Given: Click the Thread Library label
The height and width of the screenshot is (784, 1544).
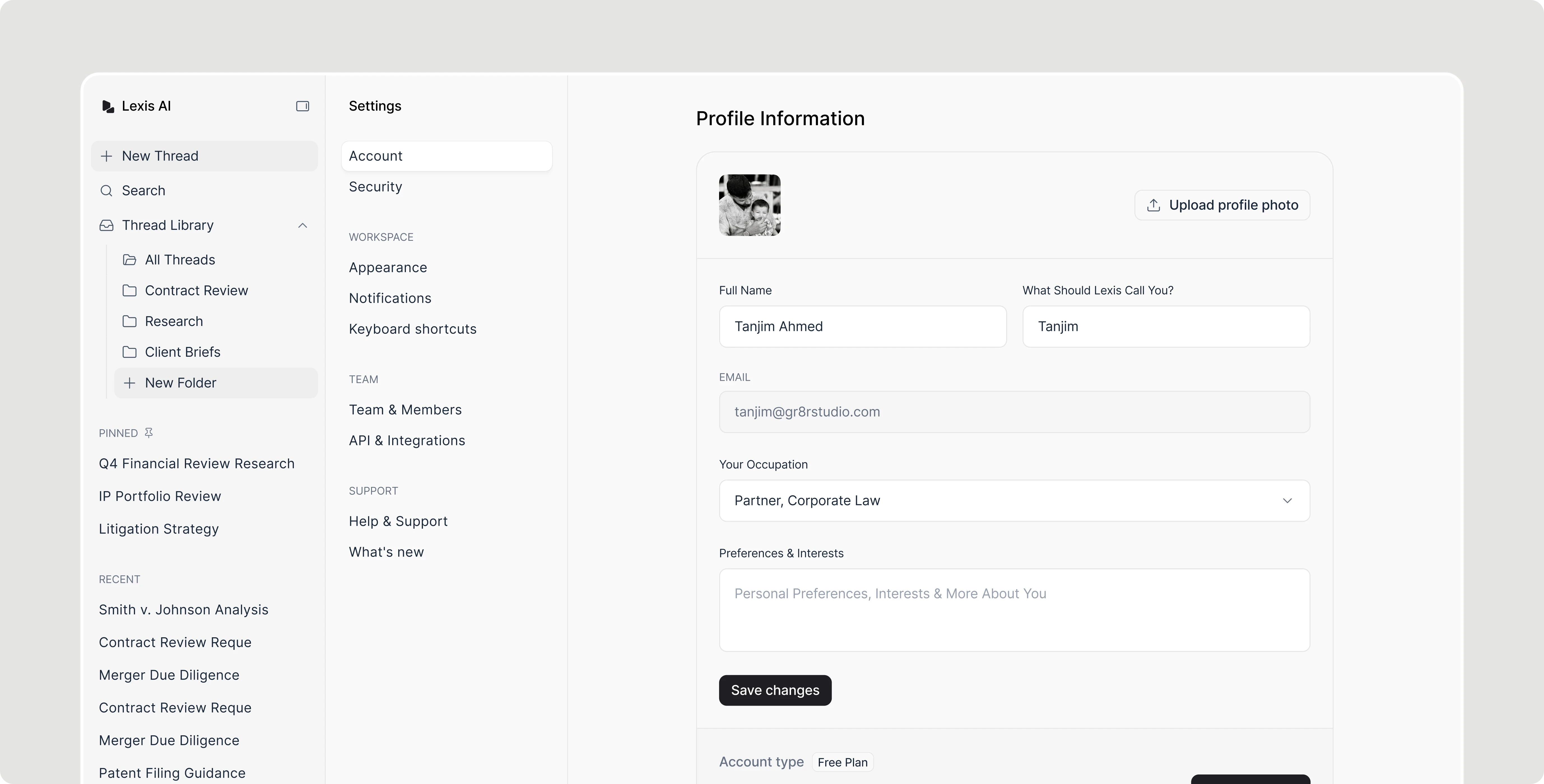Looking at the screenshot, I should tap(168, 225).
